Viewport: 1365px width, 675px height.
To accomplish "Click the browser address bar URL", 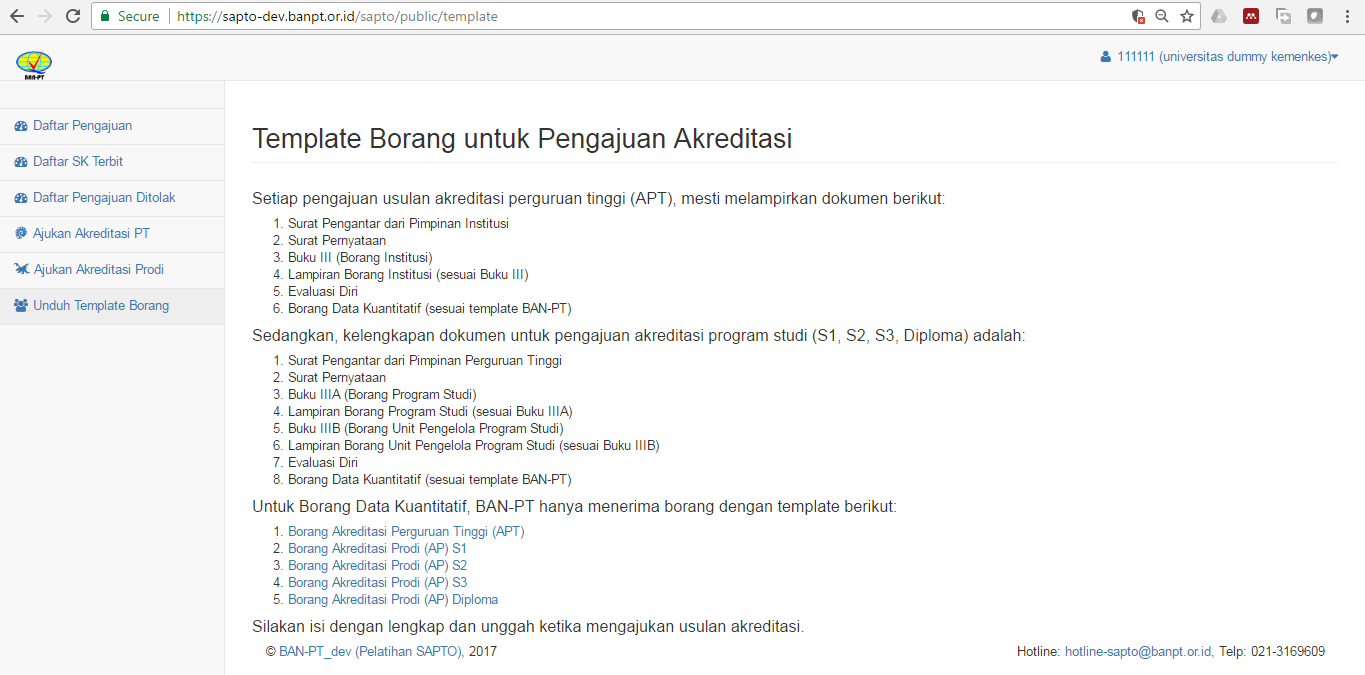I will pyautogui.click(x=337, y=16).
